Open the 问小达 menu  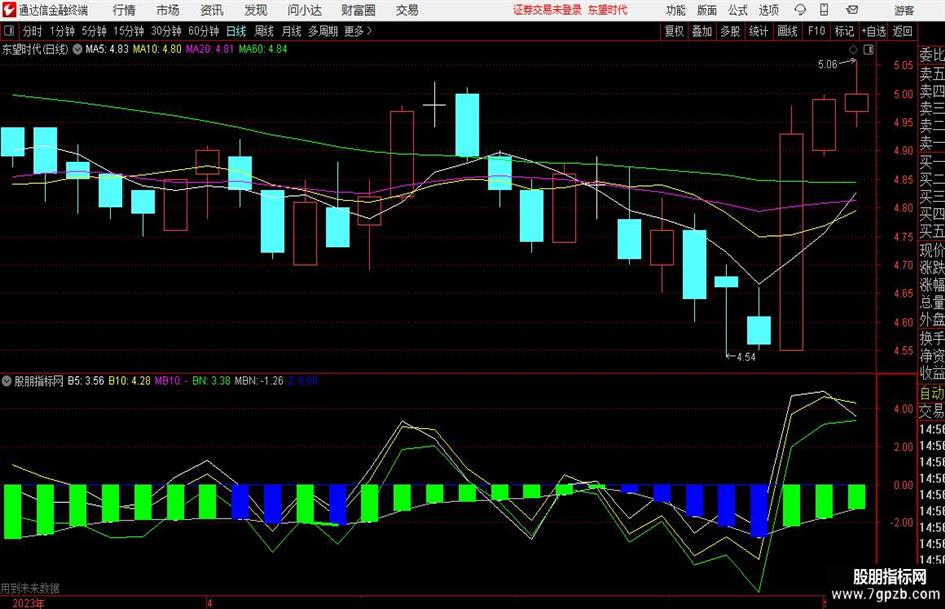pyautogui.click(x=304, y=10)
